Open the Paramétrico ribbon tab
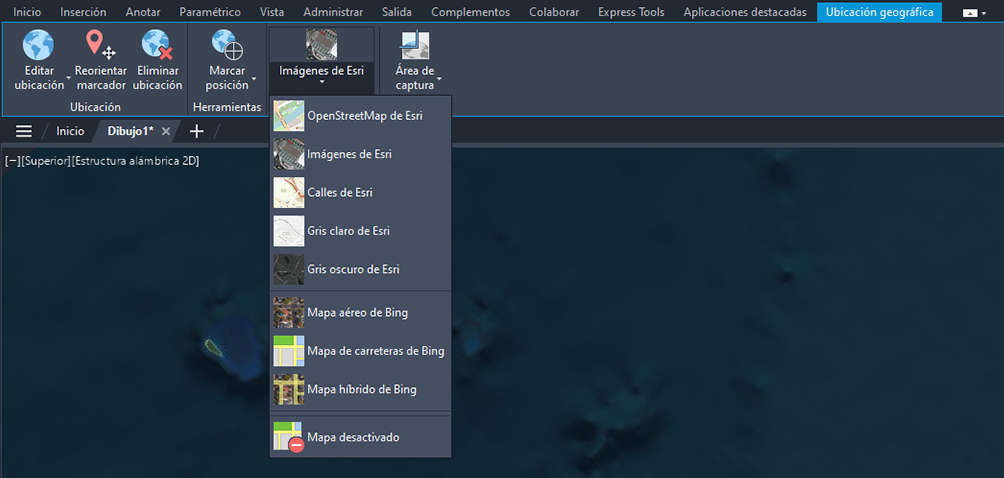This screenshot has height=478, width=1004. (210, 12)
